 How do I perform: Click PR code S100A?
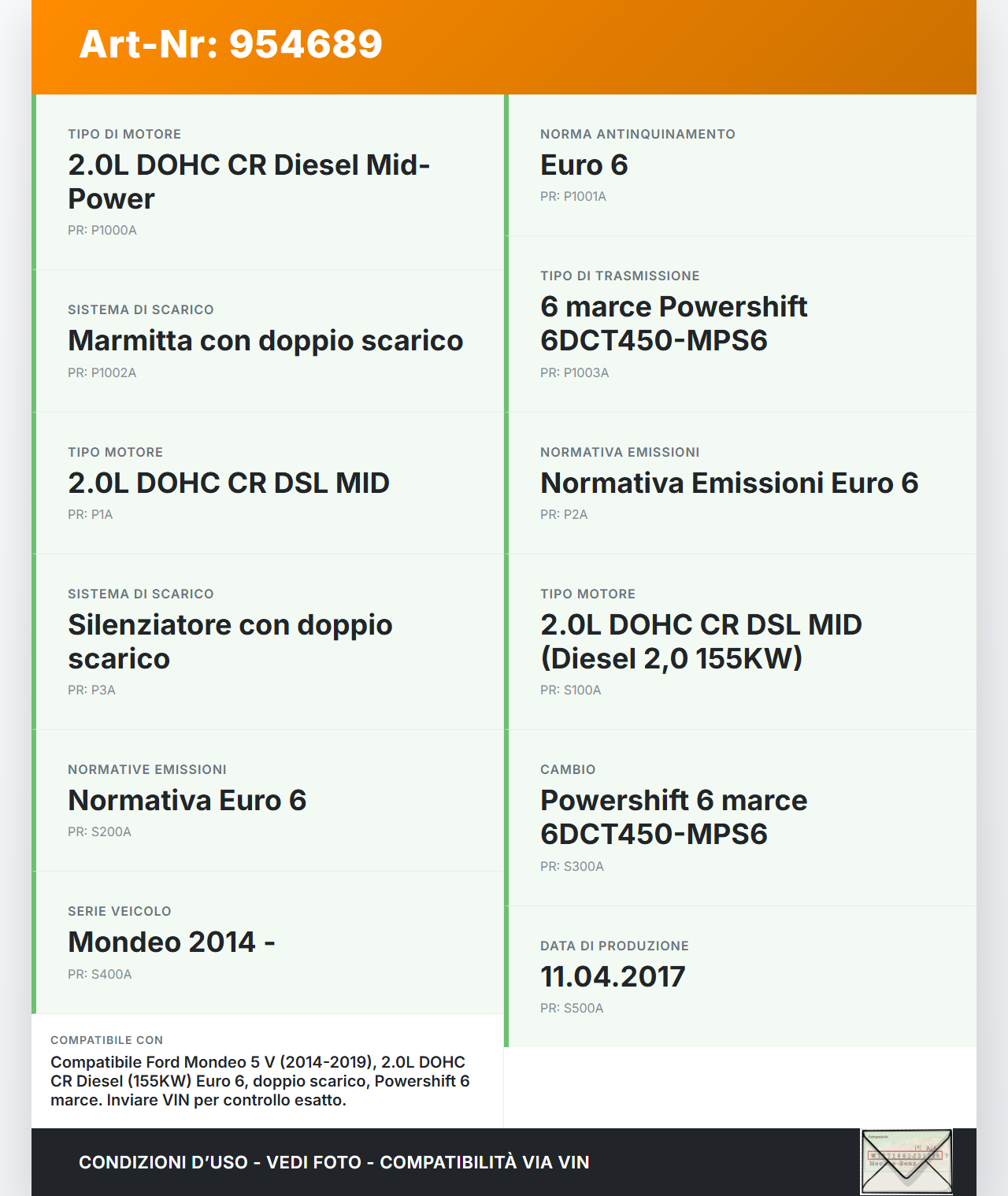pos(571,690)
